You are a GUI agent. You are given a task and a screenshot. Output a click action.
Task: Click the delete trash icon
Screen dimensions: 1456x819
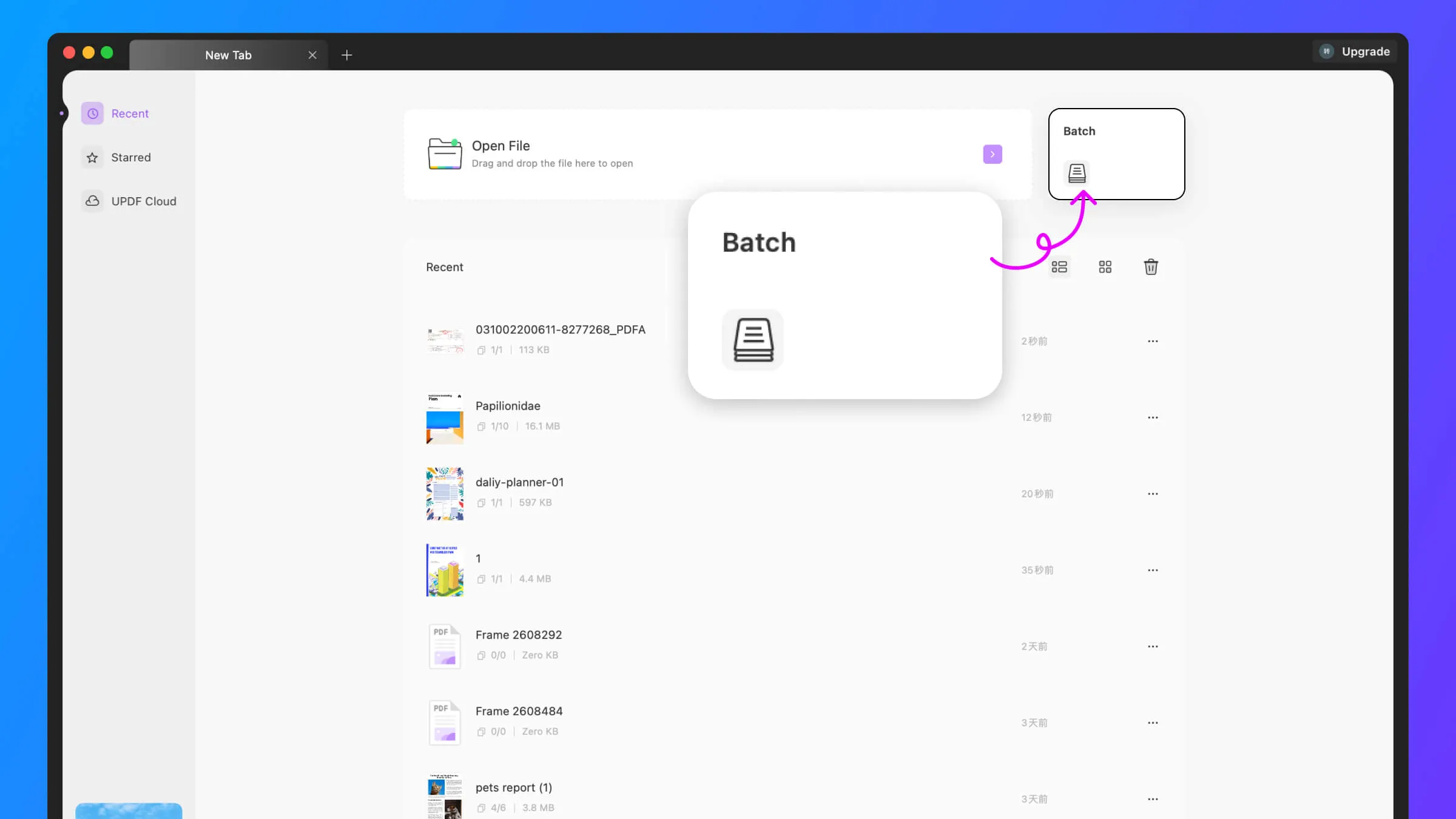tap(1151, 266)
